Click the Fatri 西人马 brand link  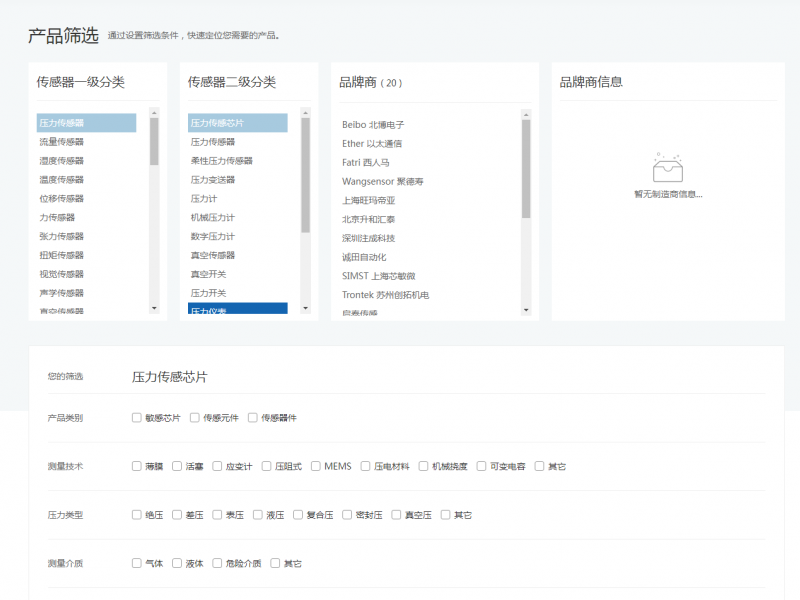pyautogui.click(x=366, y=162)
